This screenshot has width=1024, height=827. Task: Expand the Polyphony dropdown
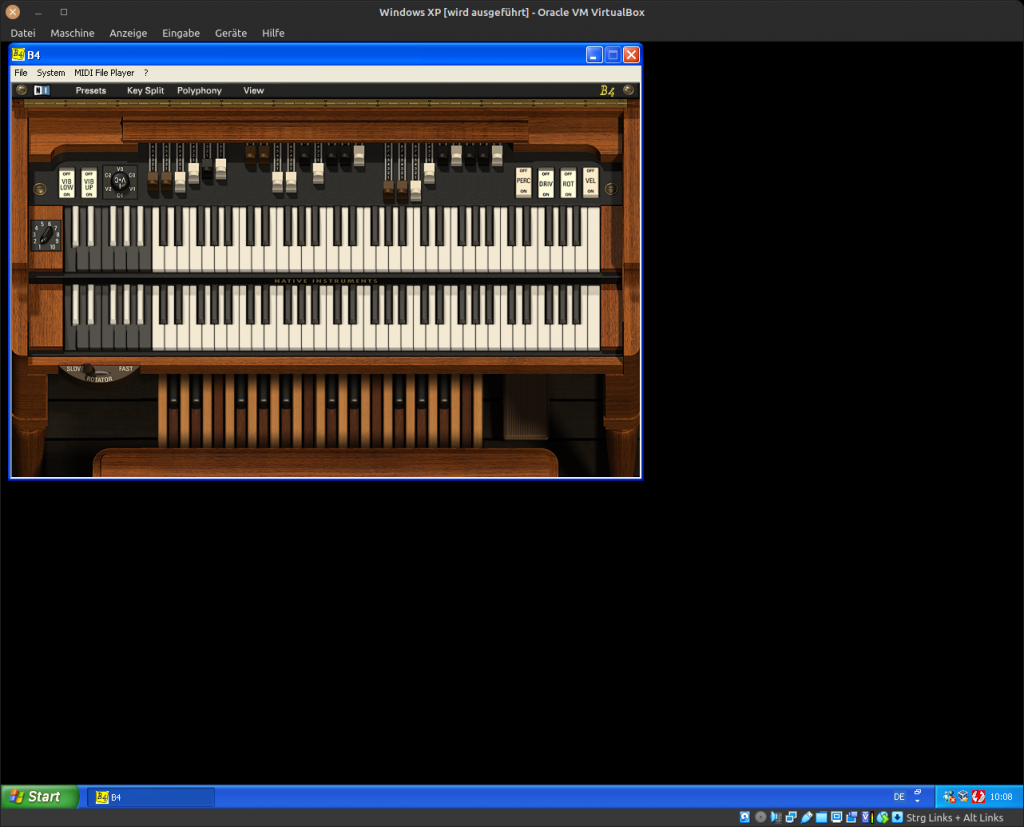[x=199, y=91]
